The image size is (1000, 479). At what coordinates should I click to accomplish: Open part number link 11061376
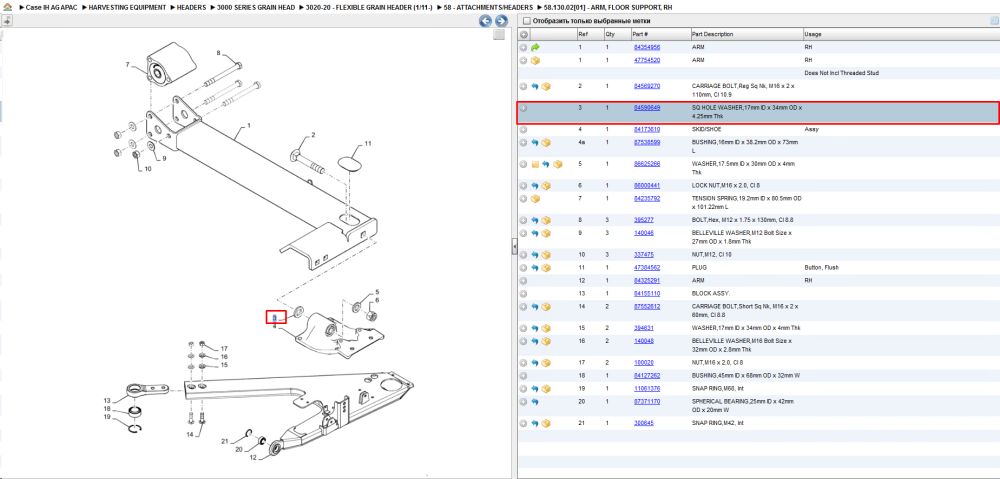click(647, 388)
